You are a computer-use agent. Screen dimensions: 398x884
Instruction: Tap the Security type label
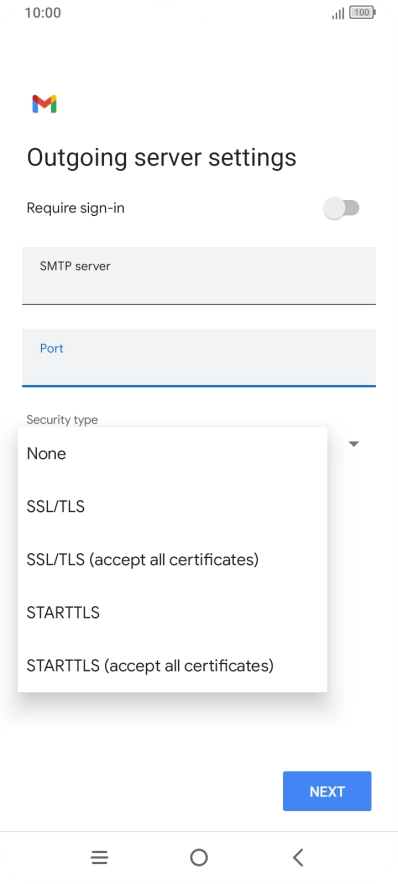point(62,420)
